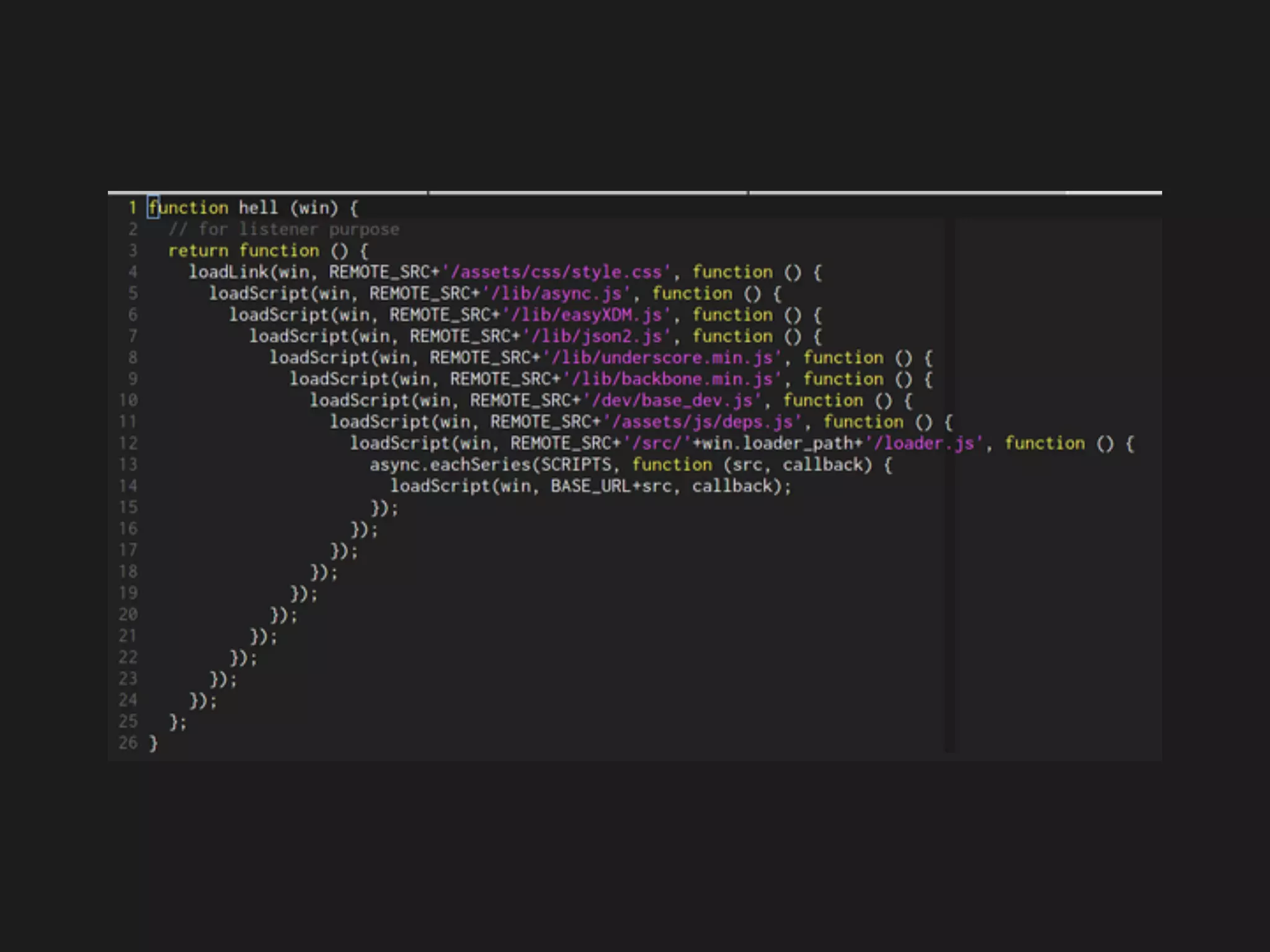Click line number 1 in the gutter
This screenshot has width=1270, height=952.
pos(132,208)
